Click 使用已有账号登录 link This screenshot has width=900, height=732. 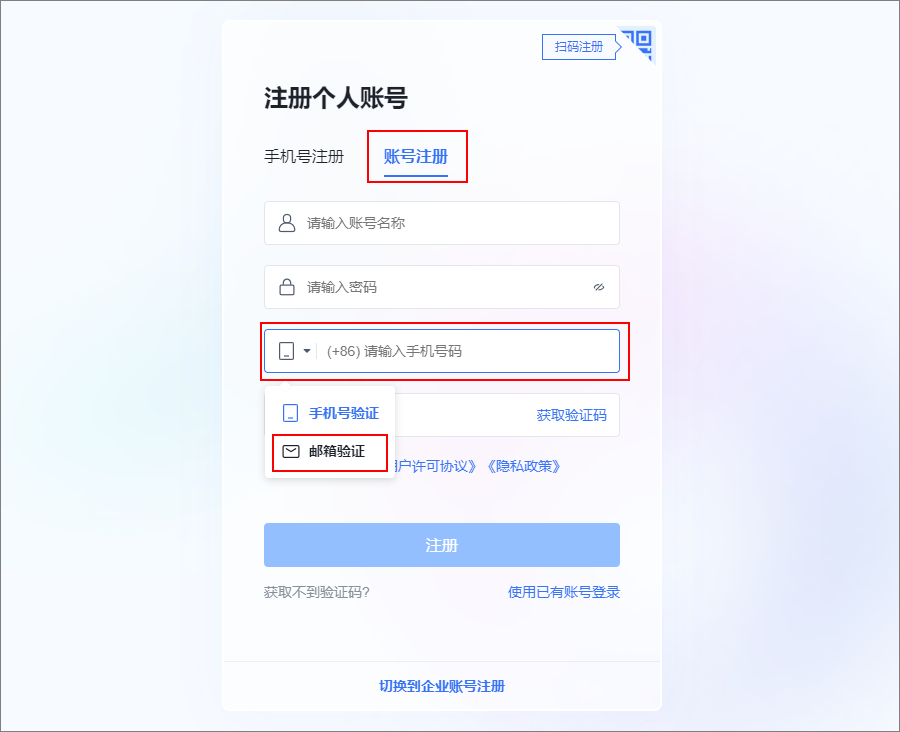[564, 592]
